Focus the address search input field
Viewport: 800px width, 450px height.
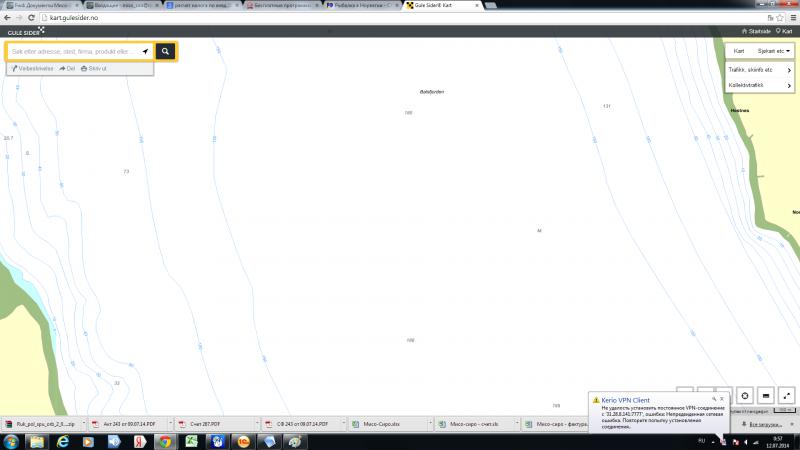pyautogui.click(x=75, y=51)
